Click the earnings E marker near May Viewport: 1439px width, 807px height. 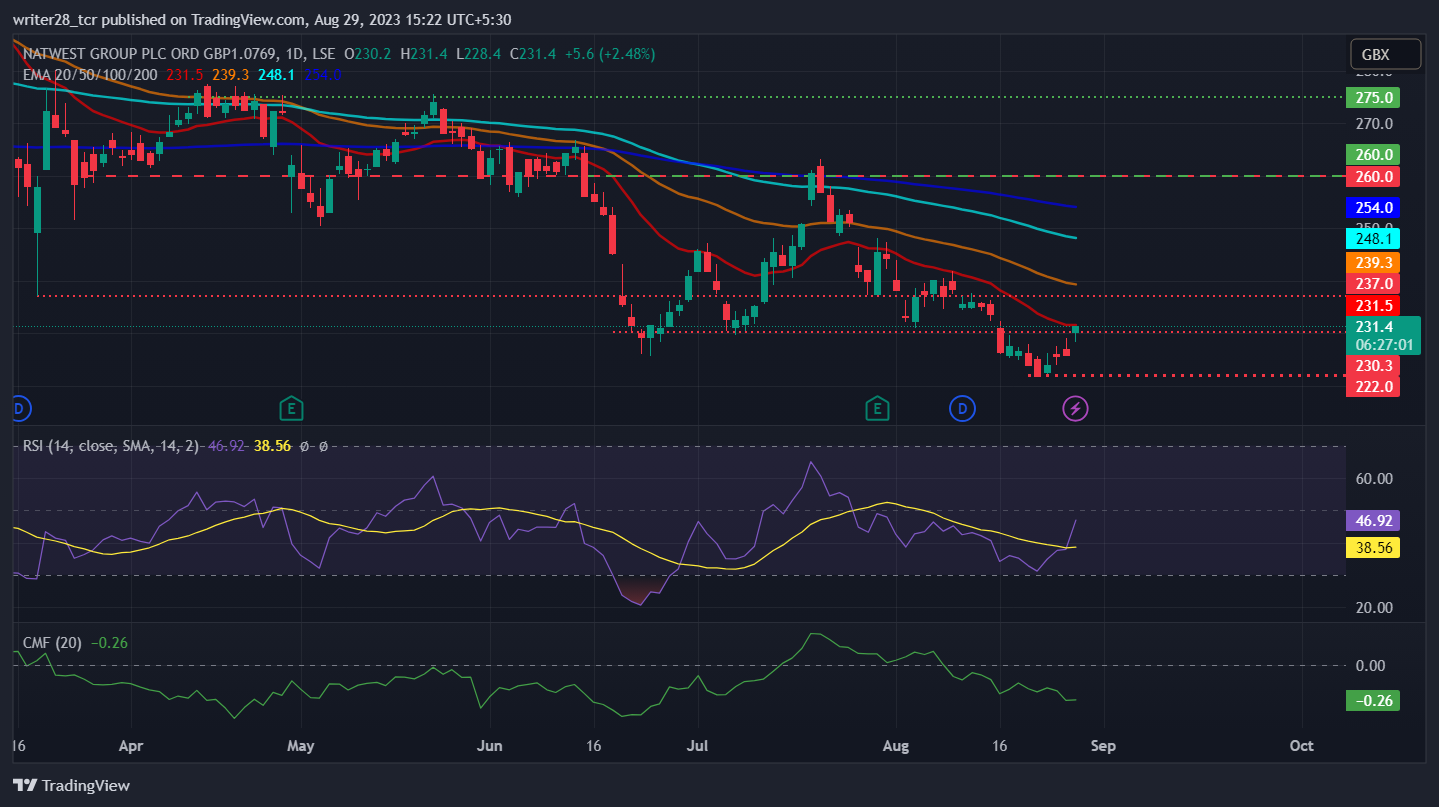[291, 408]
